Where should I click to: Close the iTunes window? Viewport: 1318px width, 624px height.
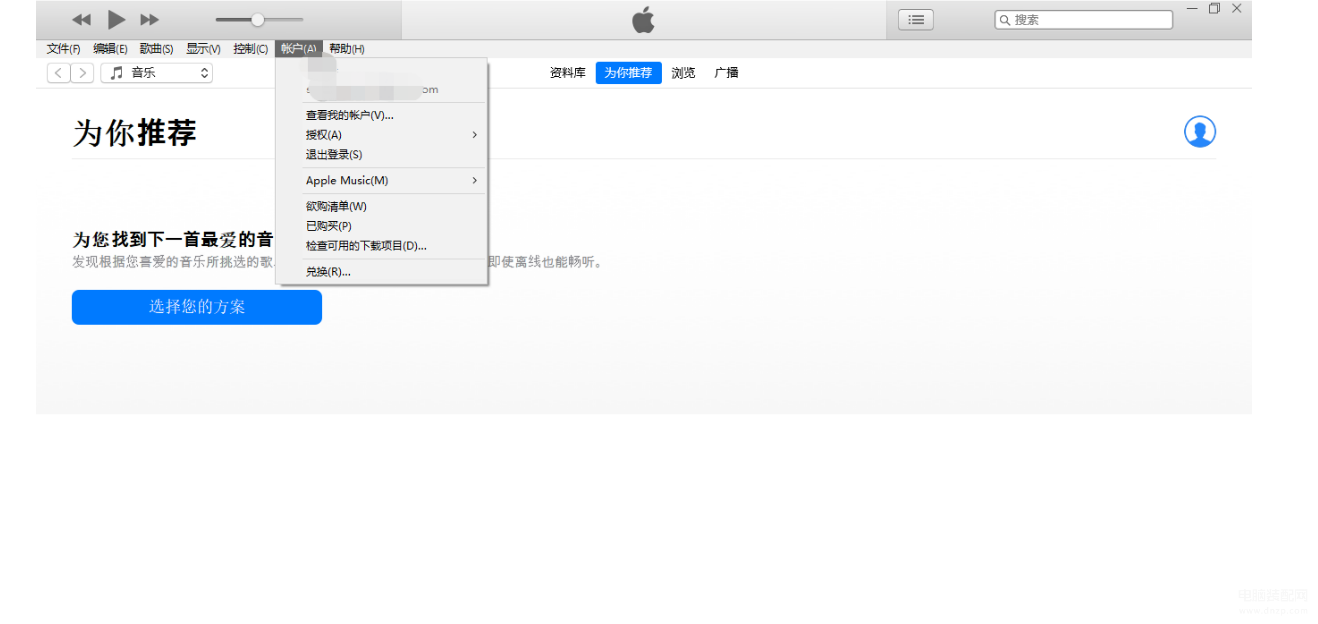pos(1237,8)
